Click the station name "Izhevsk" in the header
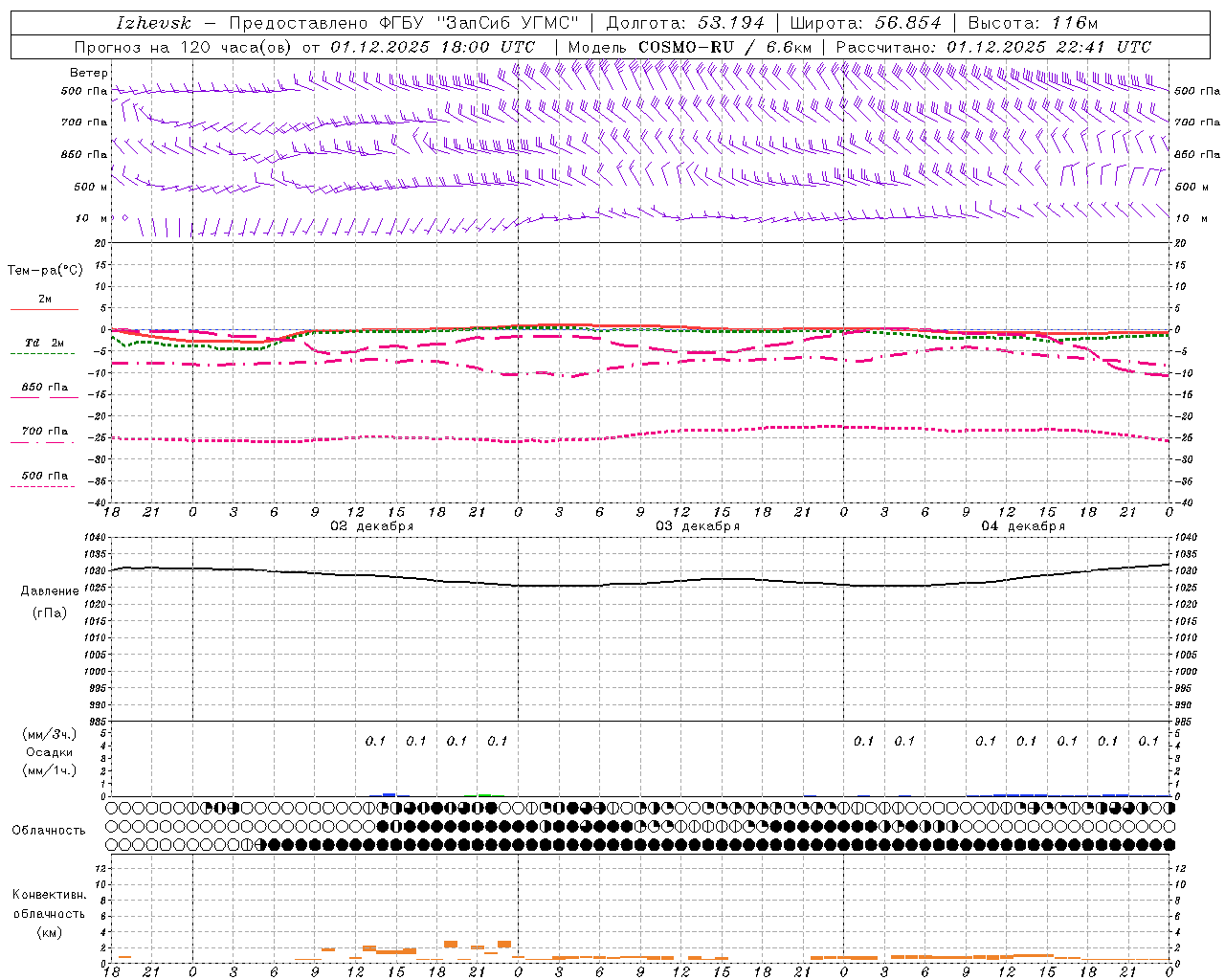Viewport: 1225px width, 980px height. 153,23
